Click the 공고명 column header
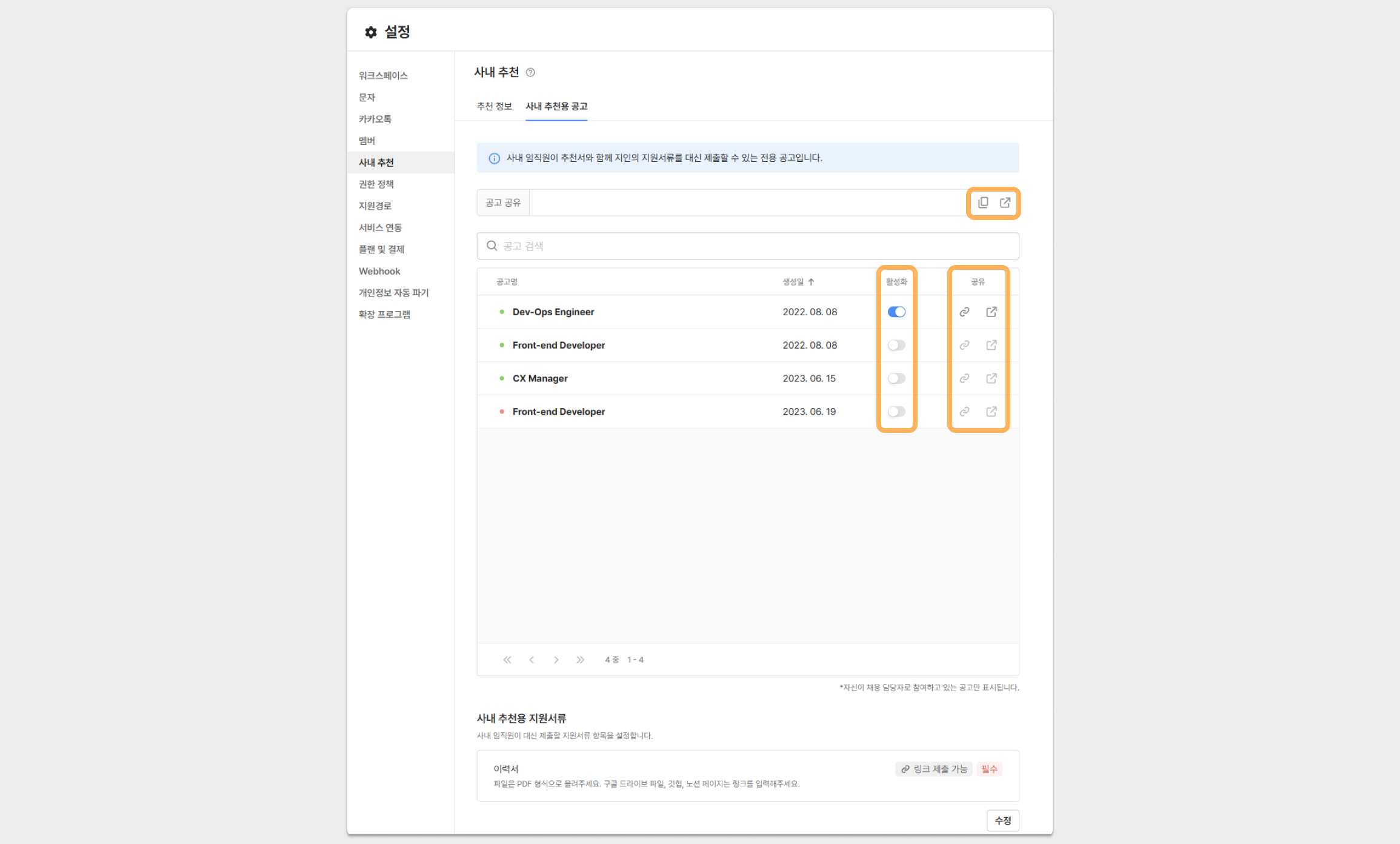 tap(507, 282)
